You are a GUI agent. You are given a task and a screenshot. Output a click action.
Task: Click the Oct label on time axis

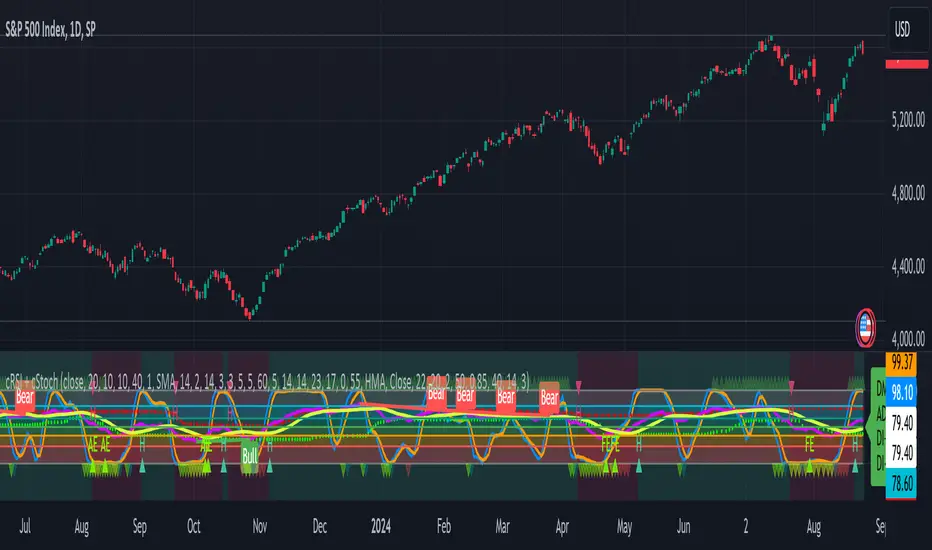[194, 526]
